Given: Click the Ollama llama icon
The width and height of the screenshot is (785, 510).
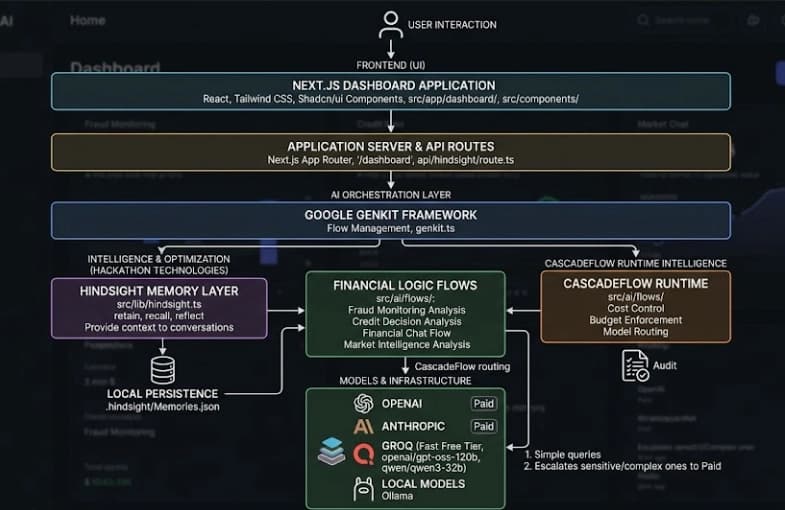Looking at the screenshot, I should click(x=363, y=489).
